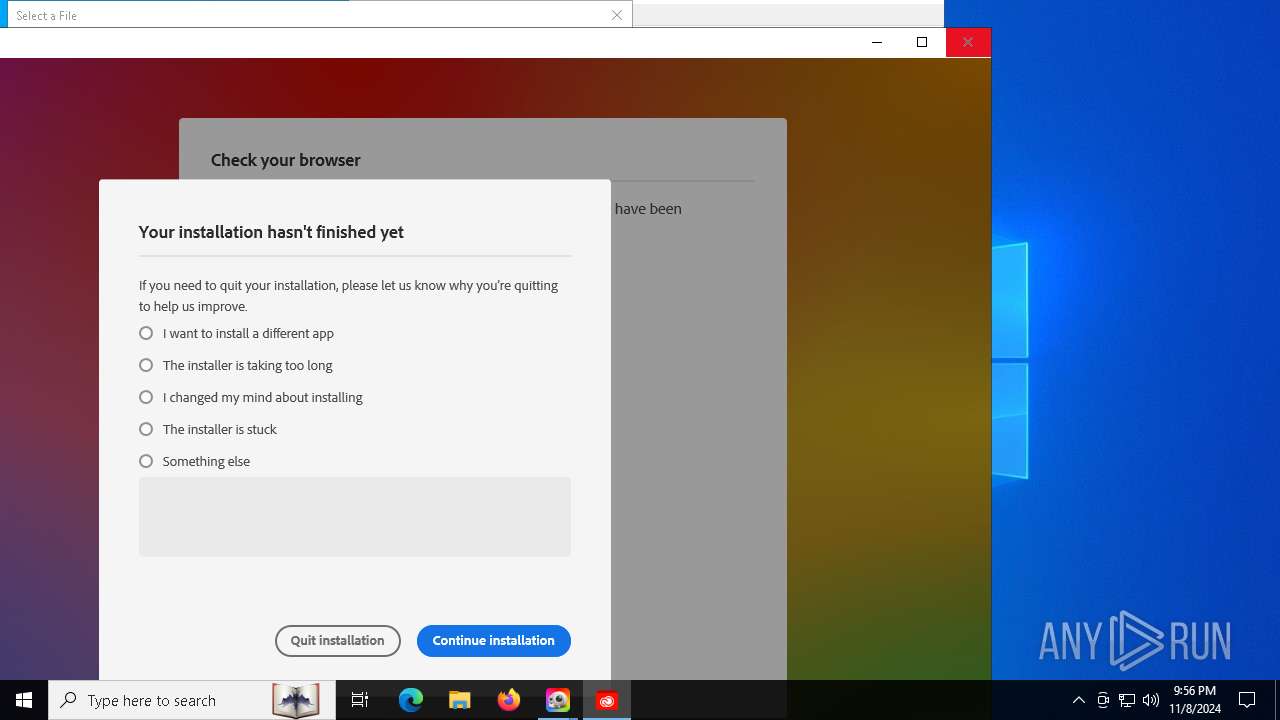Click Continue installation button
The height and width of the screenshot is (720, 1280).
494,641
